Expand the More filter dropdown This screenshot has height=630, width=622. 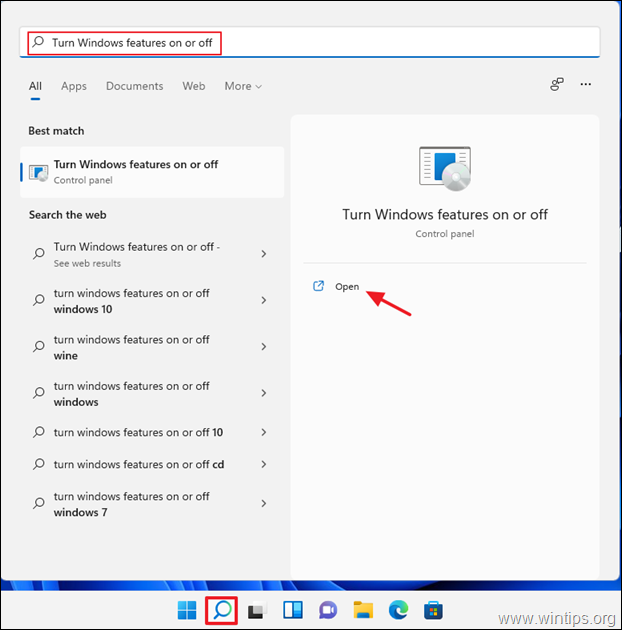click(x=243, y=86)
